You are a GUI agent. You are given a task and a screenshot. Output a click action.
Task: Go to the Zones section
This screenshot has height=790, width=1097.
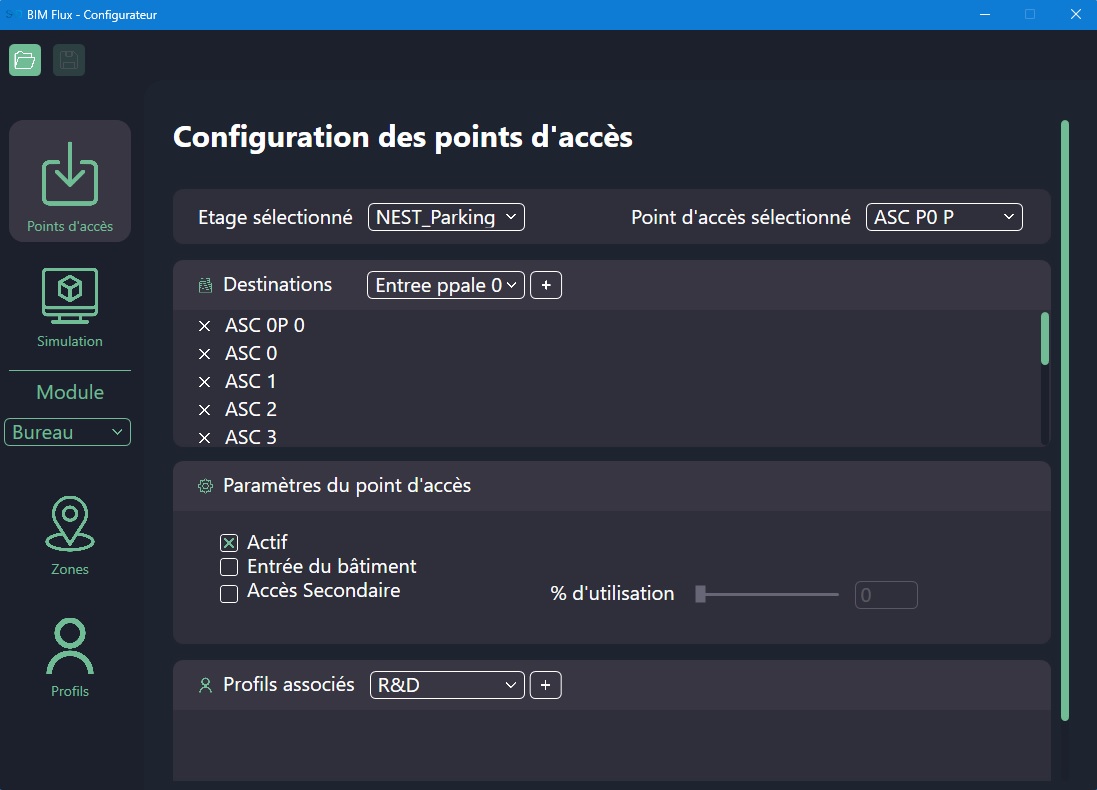(70, 537)
